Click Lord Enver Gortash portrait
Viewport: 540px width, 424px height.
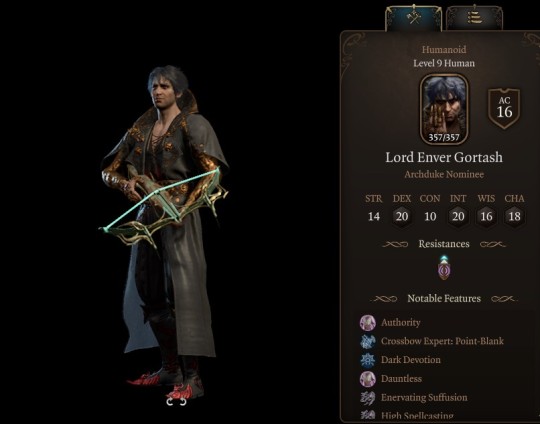(444, 109)
